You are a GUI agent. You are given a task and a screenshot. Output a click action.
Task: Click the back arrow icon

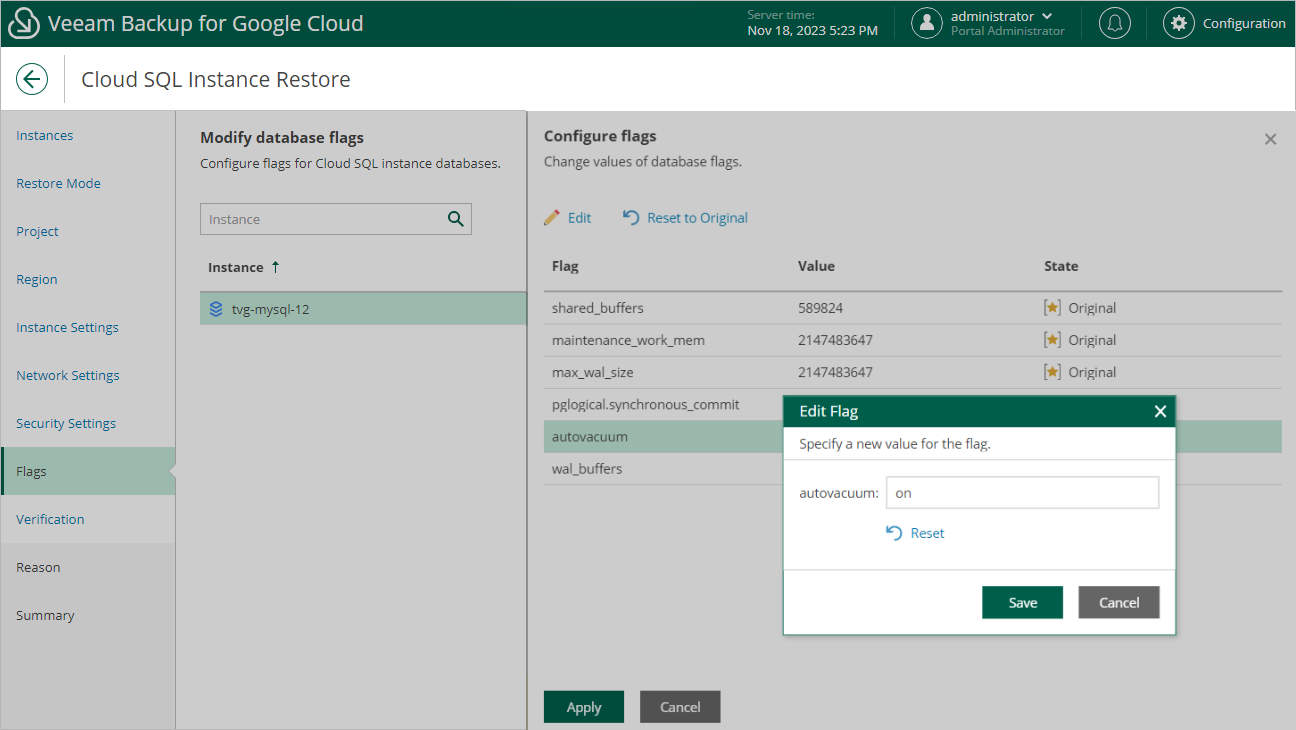click(x=32, y=80)
